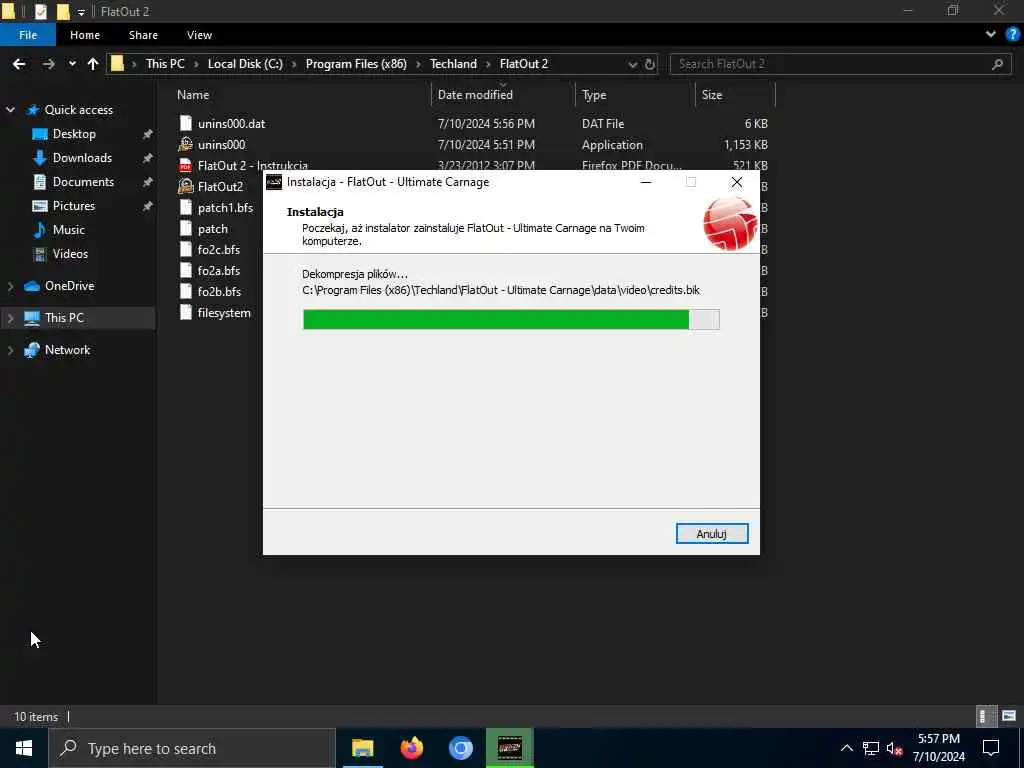Open Music in navigation pane
1024x768 pixels.
[69, 230]
